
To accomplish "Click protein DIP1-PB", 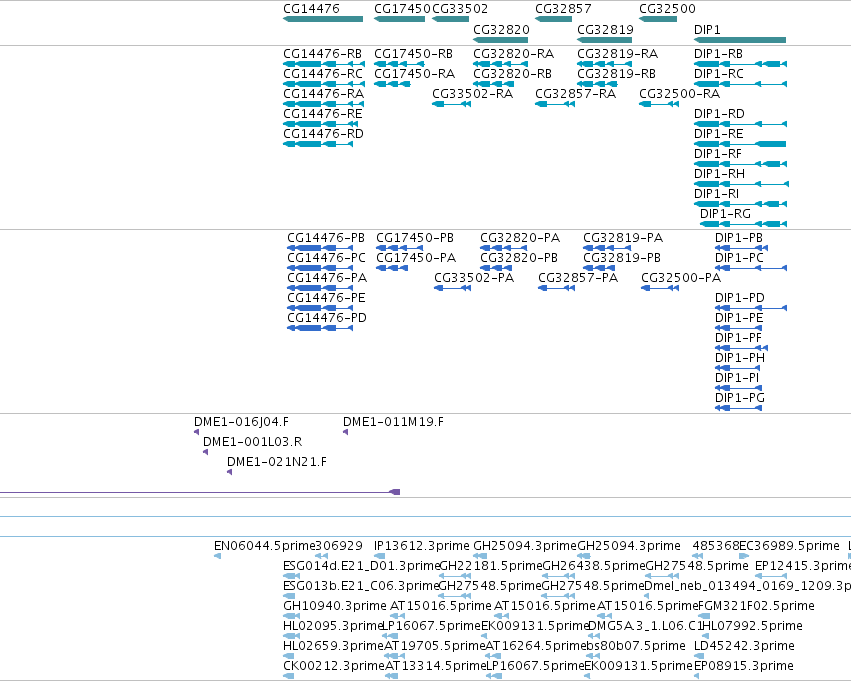I will coord(741,248).
